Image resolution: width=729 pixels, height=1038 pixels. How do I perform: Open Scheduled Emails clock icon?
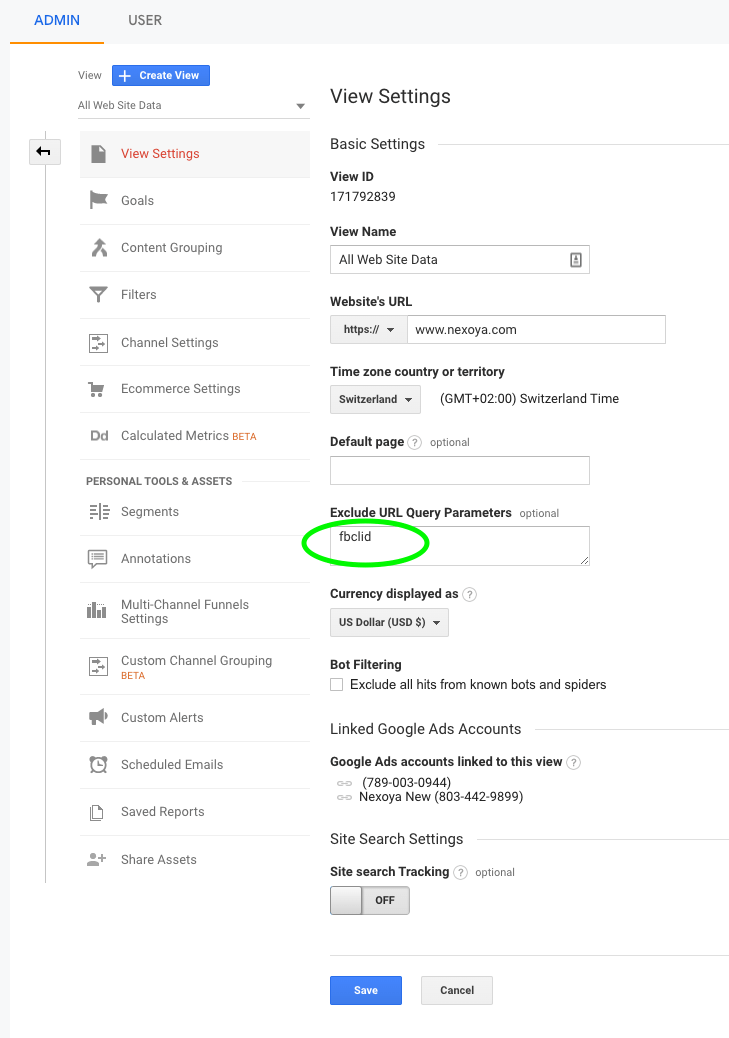coord(97,764)
